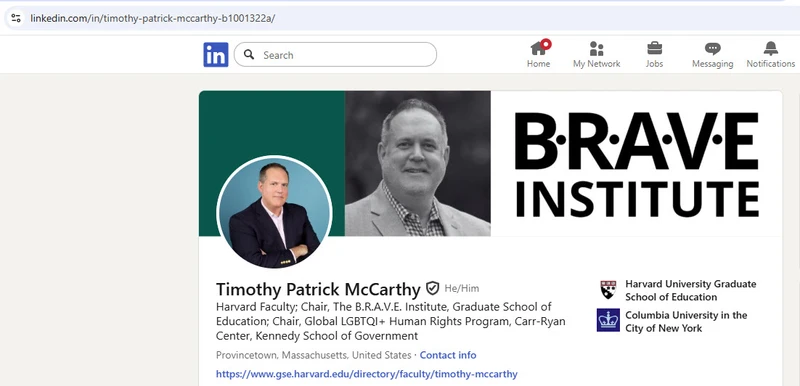Image resolution: width=800 pixels, height=386 pixels.
Task: Click the name Timothy Patrick McCarthy
Action: [x=318, y=289]
